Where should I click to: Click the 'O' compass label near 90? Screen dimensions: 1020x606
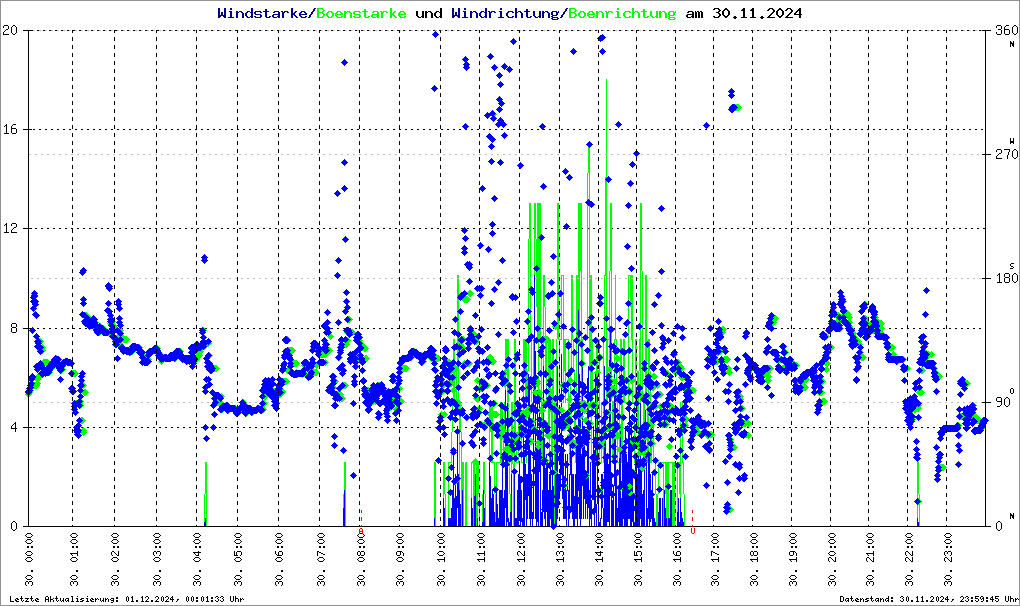tap(1012, 390)
